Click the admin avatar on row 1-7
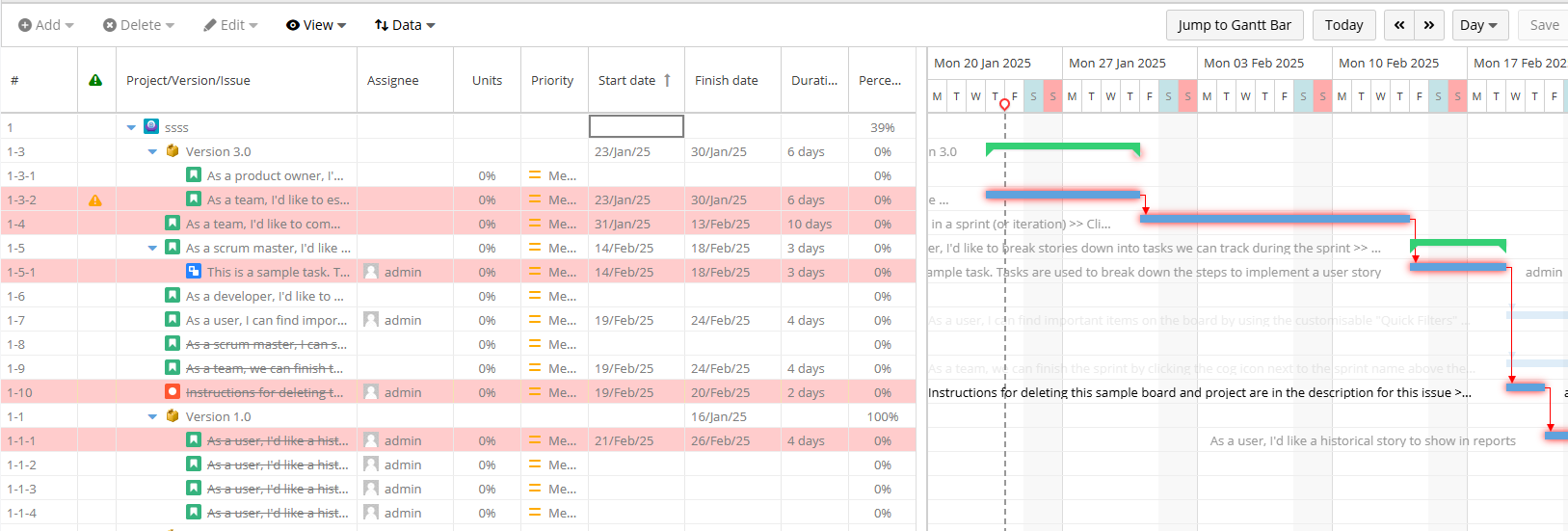1568x531 pixels. point(371,320)
